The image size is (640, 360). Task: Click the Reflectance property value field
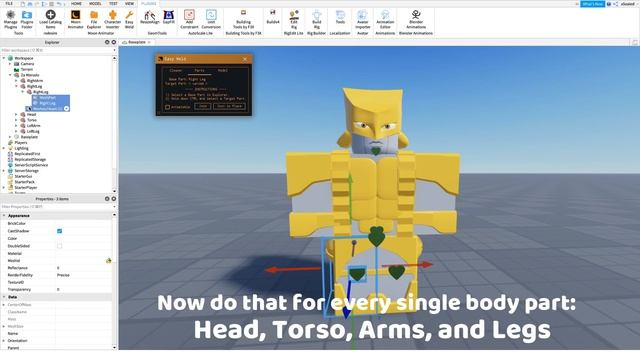(x=83, y=268)
